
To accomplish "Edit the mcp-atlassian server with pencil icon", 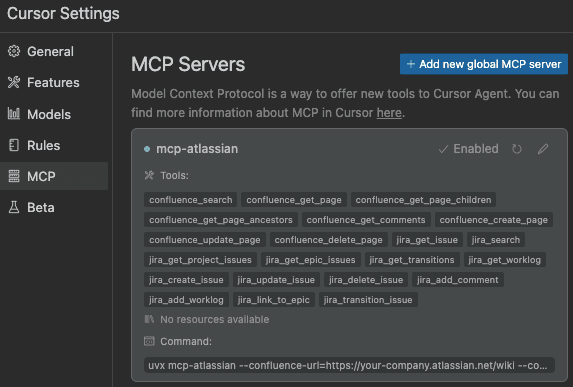I will pos(543,149).
